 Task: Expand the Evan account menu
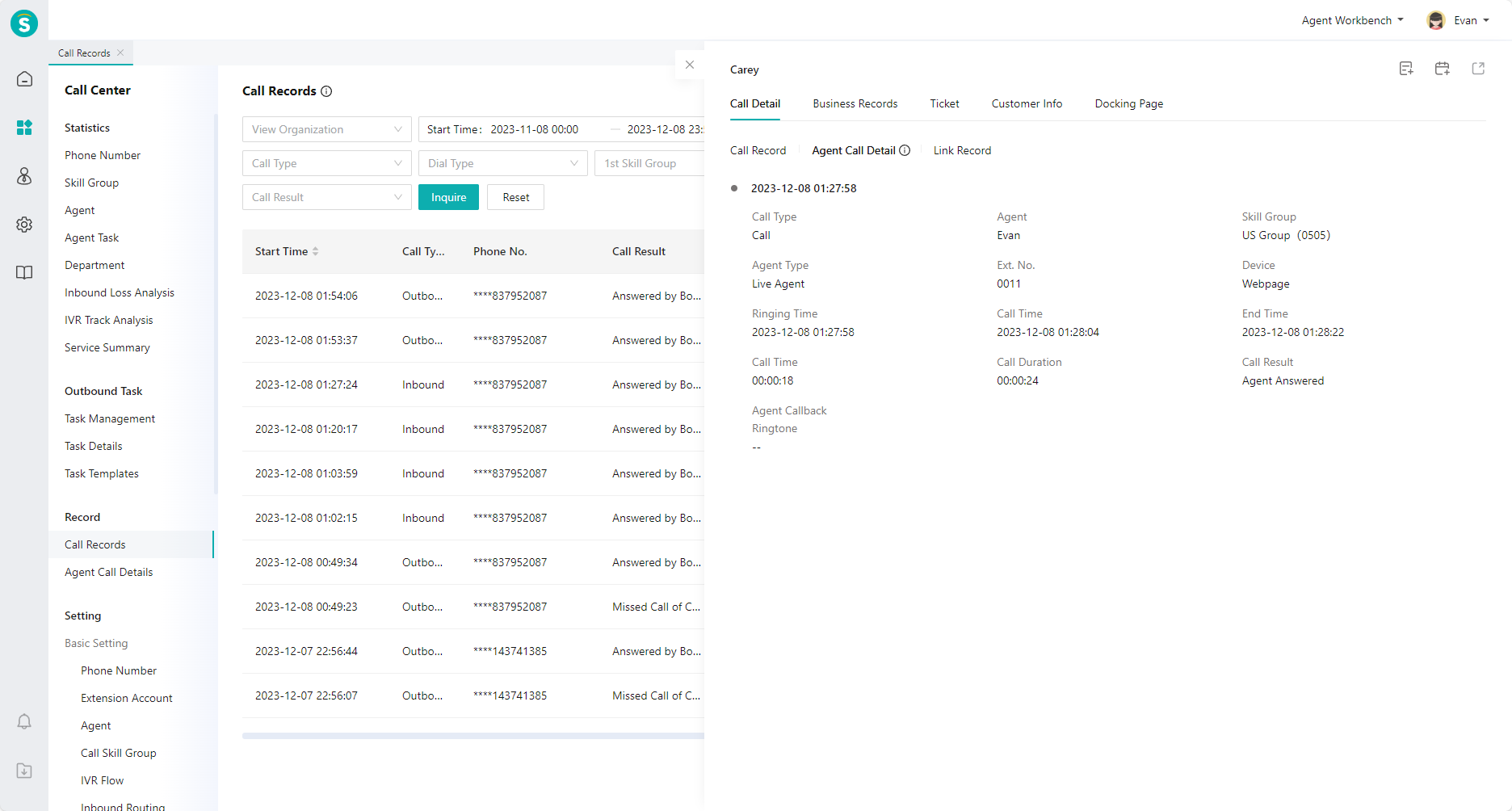tap(1472, 20)
